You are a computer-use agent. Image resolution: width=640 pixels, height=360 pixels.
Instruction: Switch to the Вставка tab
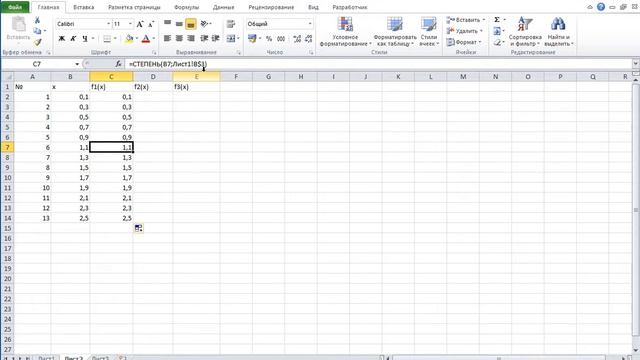point(84,7)
